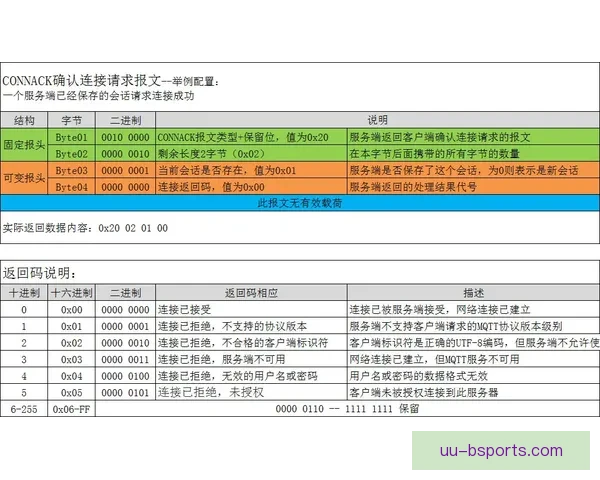Click the cell 连接已拒绝,无效的用户名或密码
Image resolution: width=600 pixels, height=480 pixels.
[x=251, y=376]
